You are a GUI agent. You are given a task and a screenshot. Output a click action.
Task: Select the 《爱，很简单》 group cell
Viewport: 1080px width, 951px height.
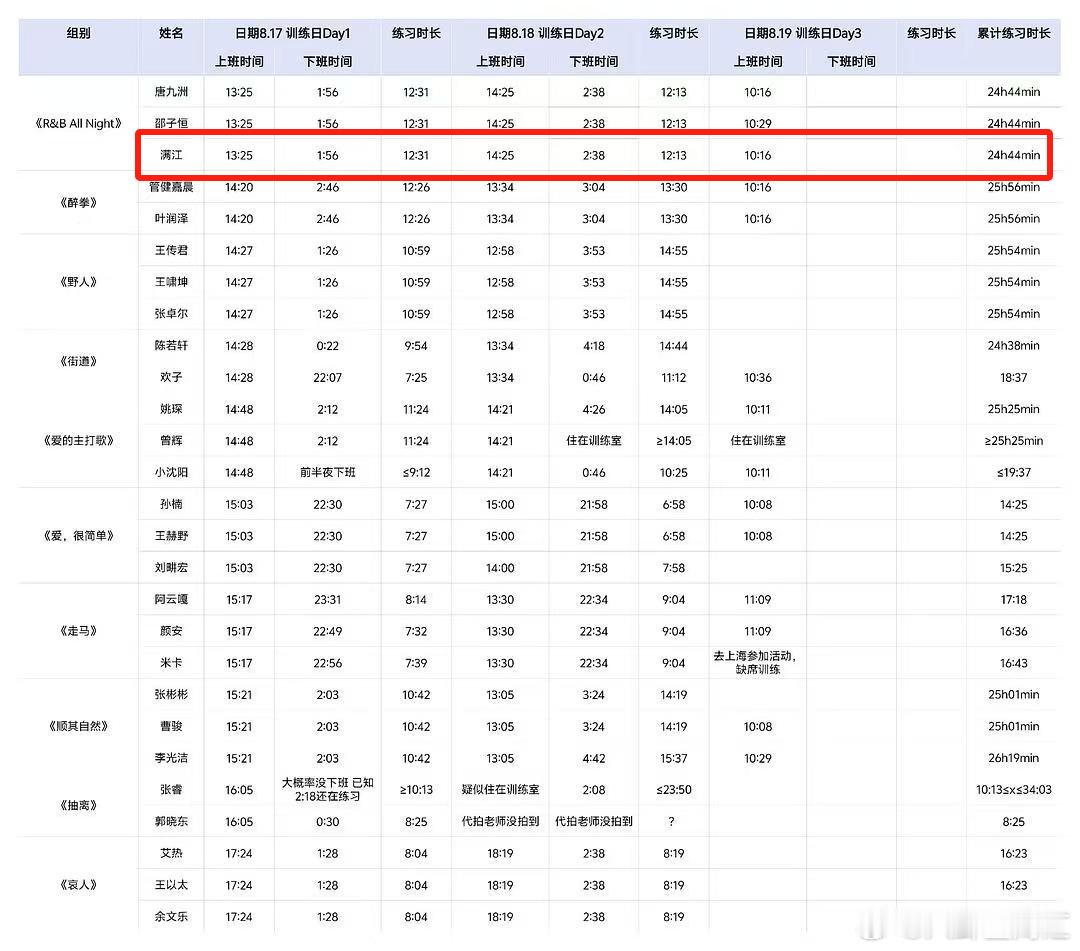tap(79, 536)
